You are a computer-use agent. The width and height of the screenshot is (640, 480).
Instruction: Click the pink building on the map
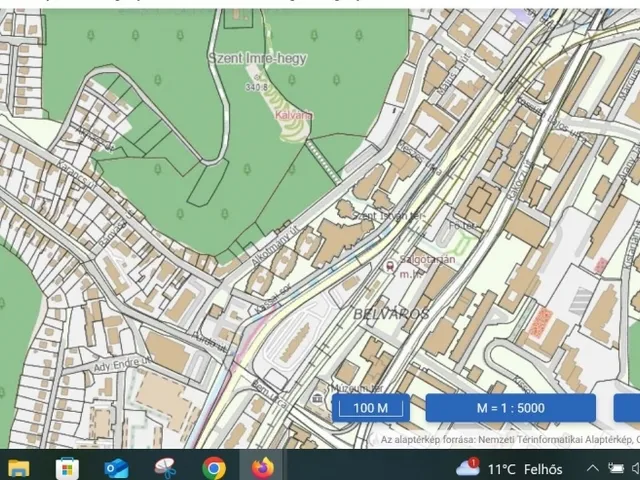539,322
